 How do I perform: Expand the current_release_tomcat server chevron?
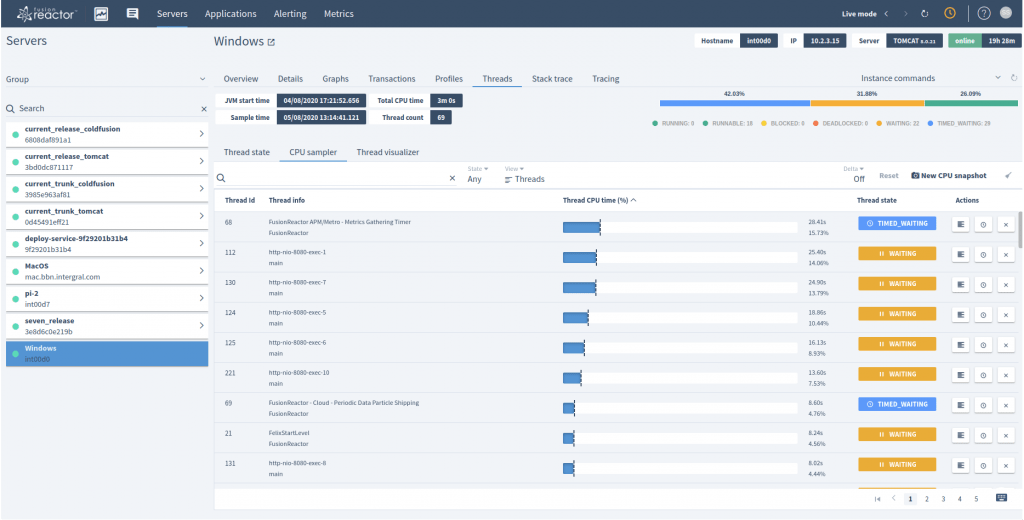tap(201, 161)
